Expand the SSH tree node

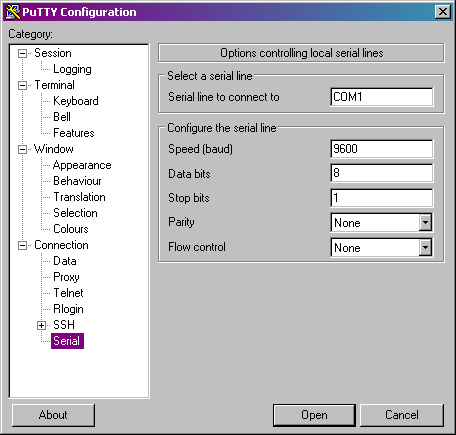41,326
